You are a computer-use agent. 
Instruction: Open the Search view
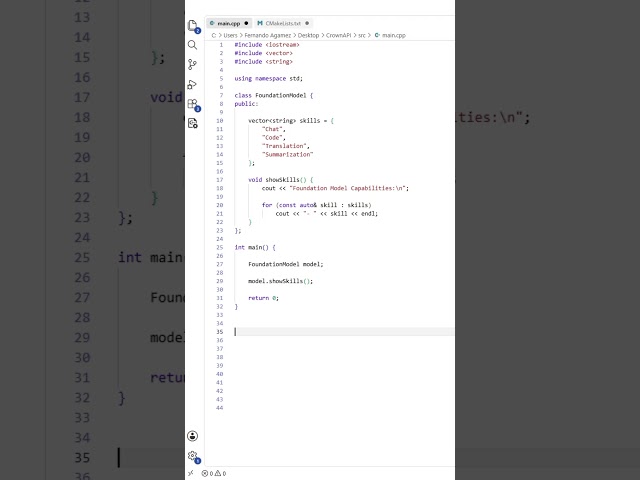coord(193,45)
